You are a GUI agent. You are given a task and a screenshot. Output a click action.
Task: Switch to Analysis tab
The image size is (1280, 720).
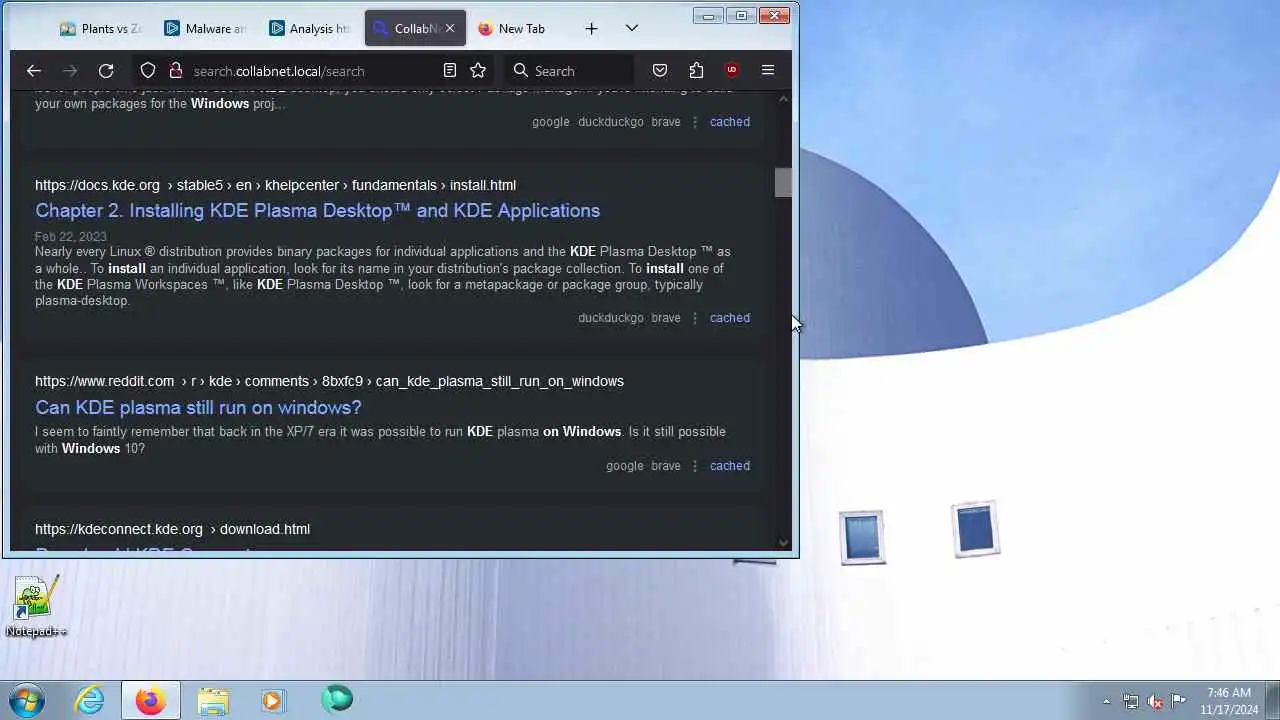click(x=311, y=29)
